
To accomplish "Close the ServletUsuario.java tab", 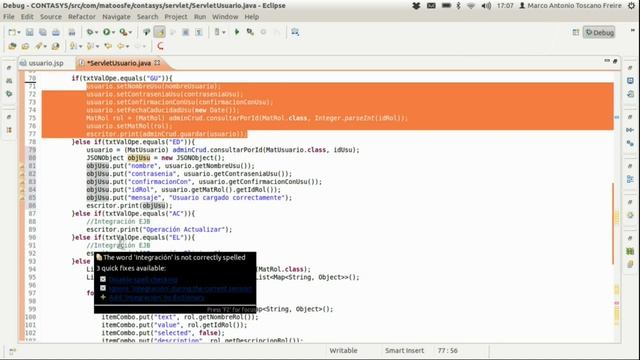I will point(157,63).
